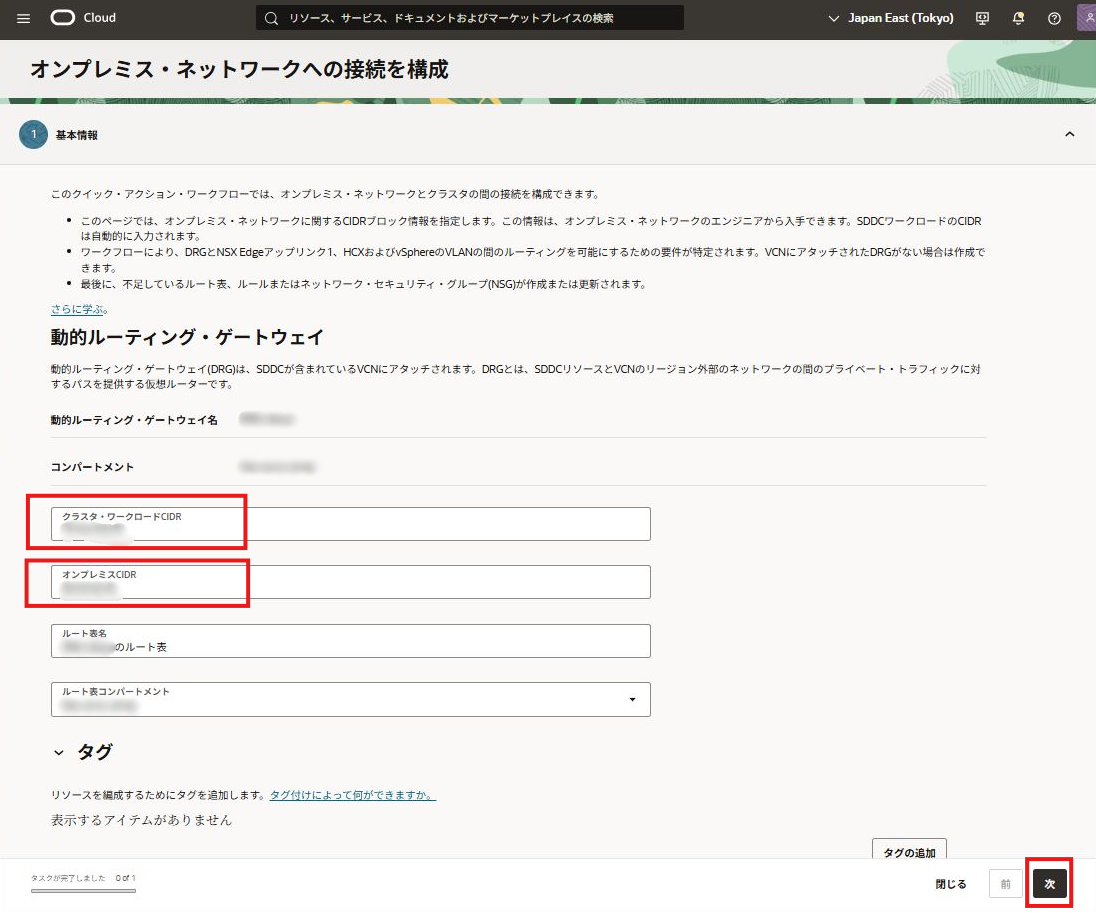Image resolution: width=1096 pixels, height=913 pixels.
Task: Open the タグ付けによって何ができますか link
Action: tap(352, 795)
